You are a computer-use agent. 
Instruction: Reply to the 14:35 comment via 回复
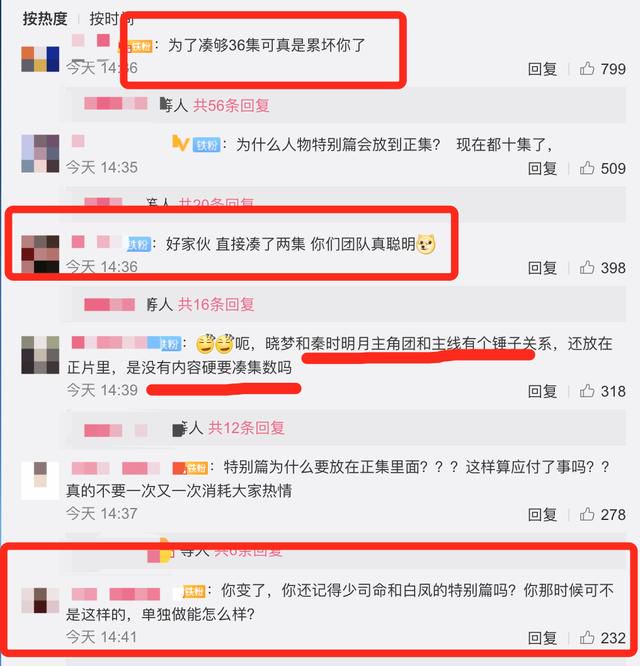coord(542,168)
